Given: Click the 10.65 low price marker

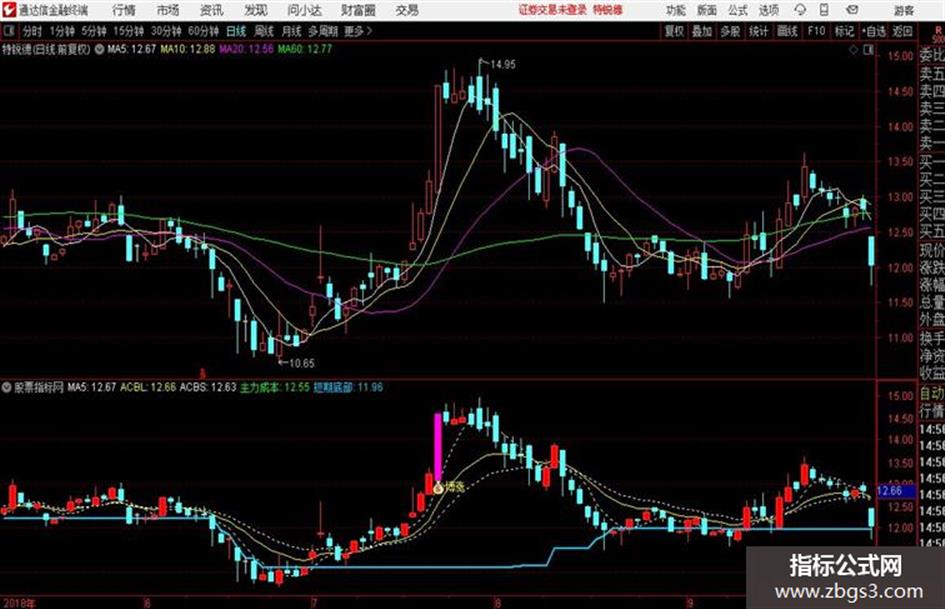Looking at the screenshot, I should tap(301, 363).
